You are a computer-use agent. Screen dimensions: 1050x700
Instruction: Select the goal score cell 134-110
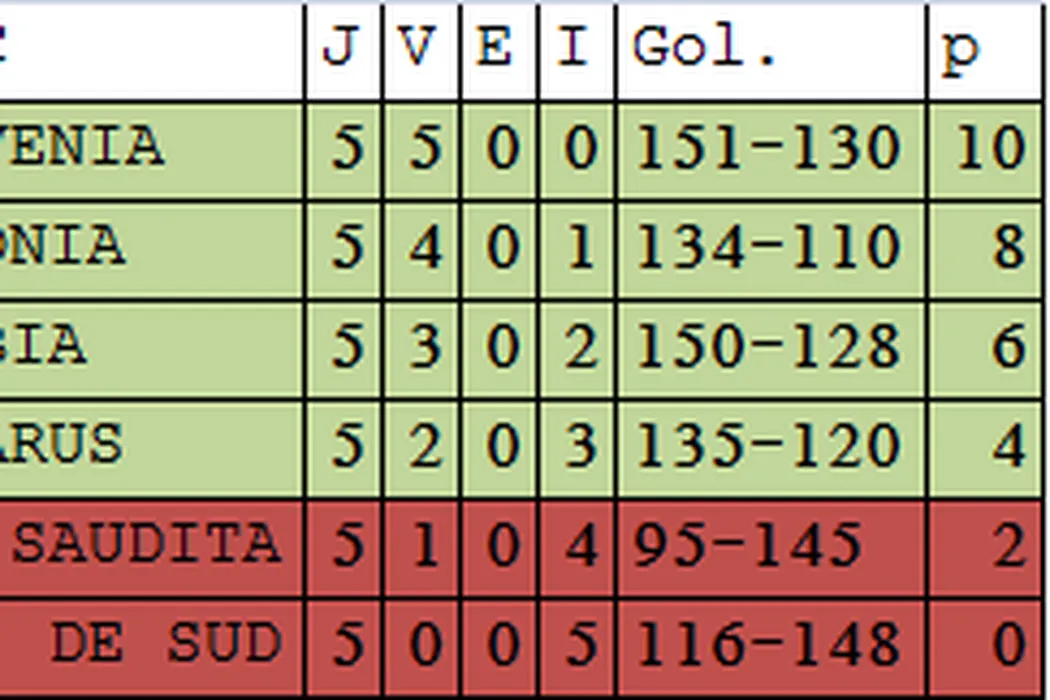pyautogui.click(x=770, y=248)
